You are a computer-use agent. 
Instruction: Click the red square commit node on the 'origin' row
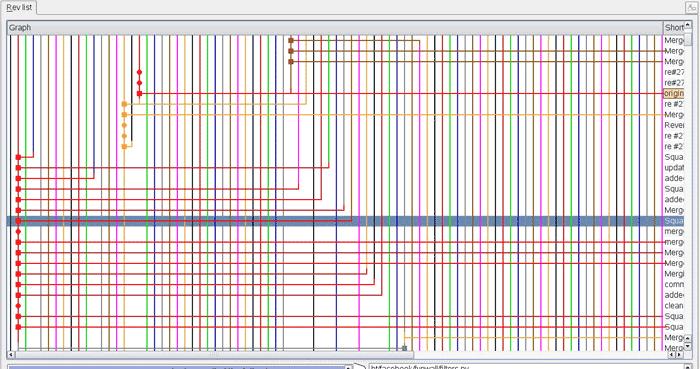tap(139, 94)
